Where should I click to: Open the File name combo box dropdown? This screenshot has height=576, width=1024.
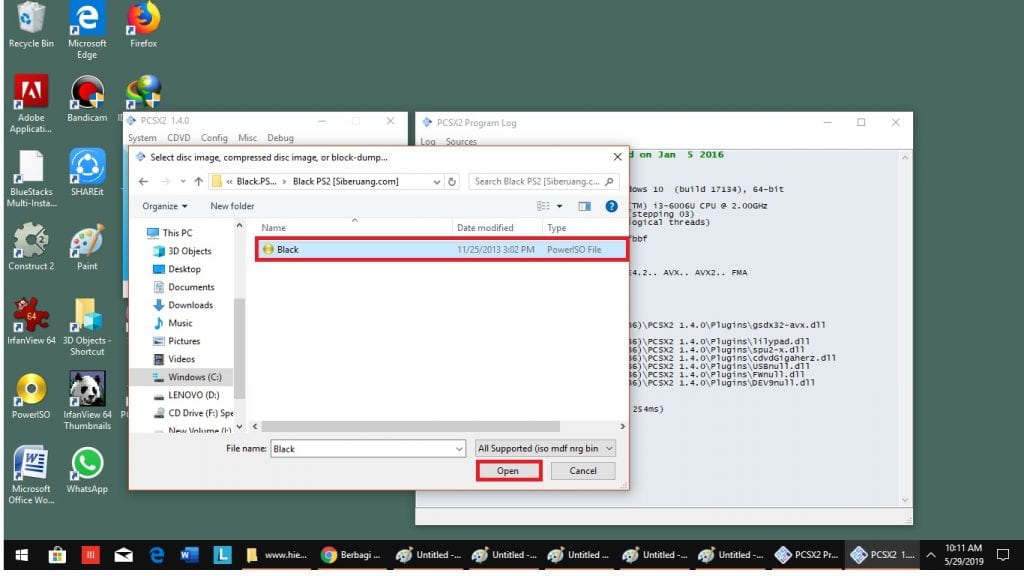[x=459, y=449]
